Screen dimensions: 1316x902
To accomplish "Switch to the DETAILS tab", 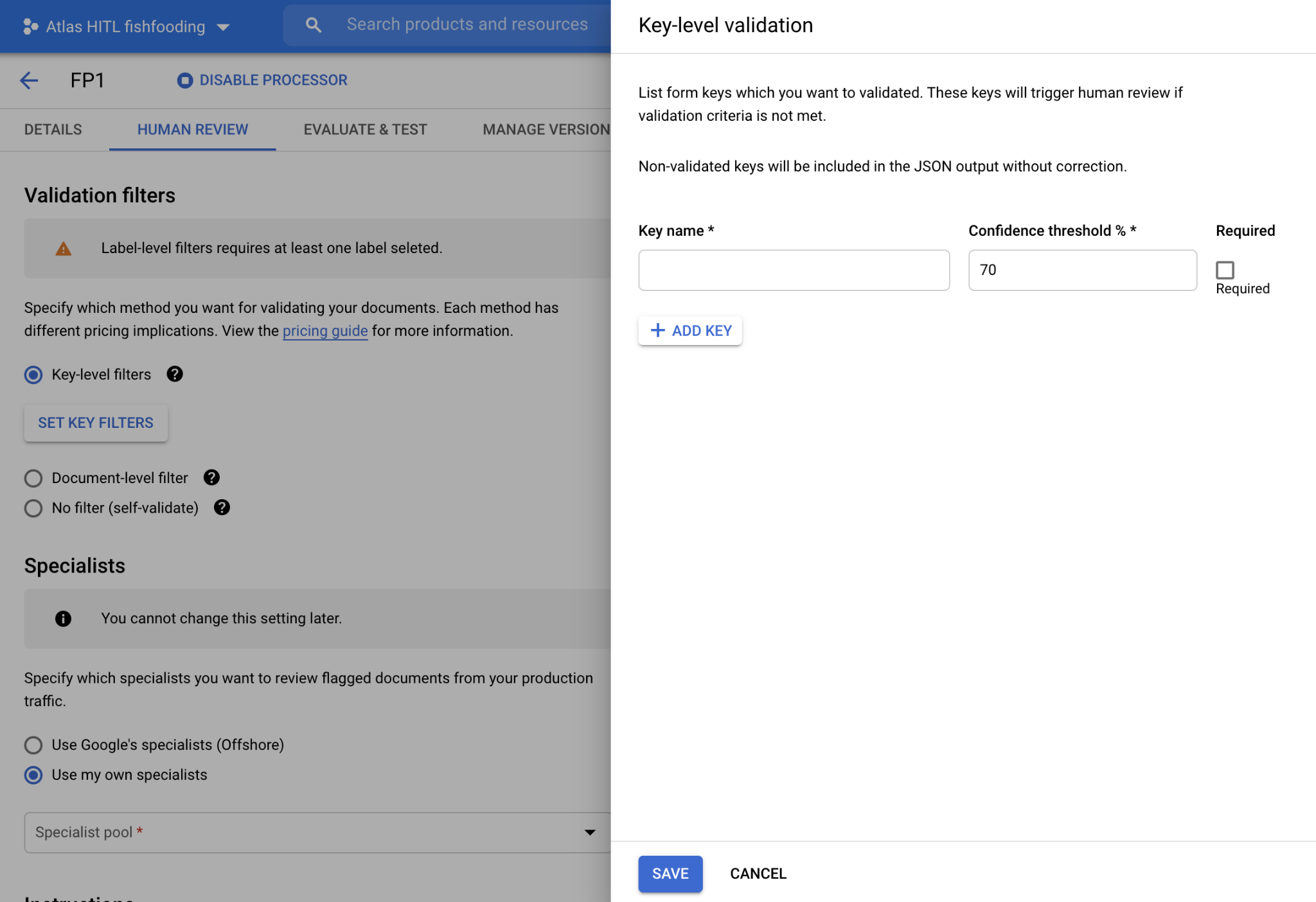I will click(53, 130).
